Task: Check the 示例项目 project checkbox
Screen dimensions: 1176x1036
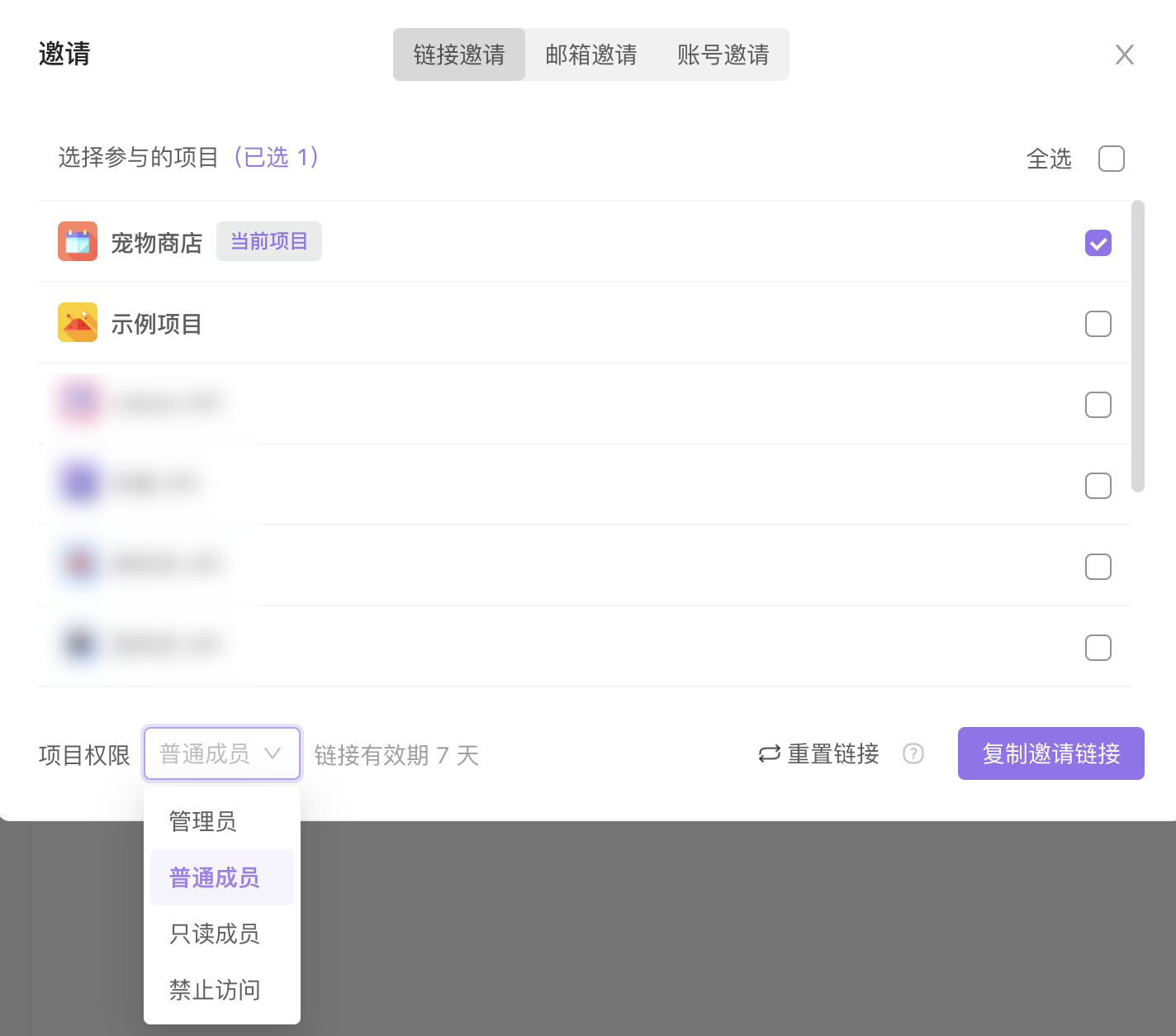Action: (x=1098, y=324)
